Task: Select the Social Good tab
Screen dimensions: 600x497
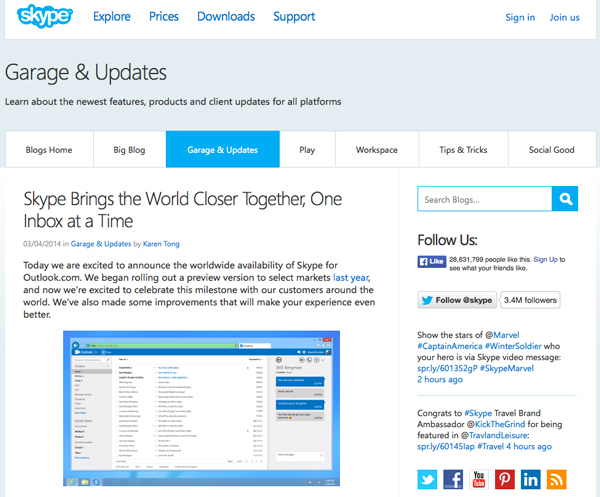Action: tap(551, 150)
